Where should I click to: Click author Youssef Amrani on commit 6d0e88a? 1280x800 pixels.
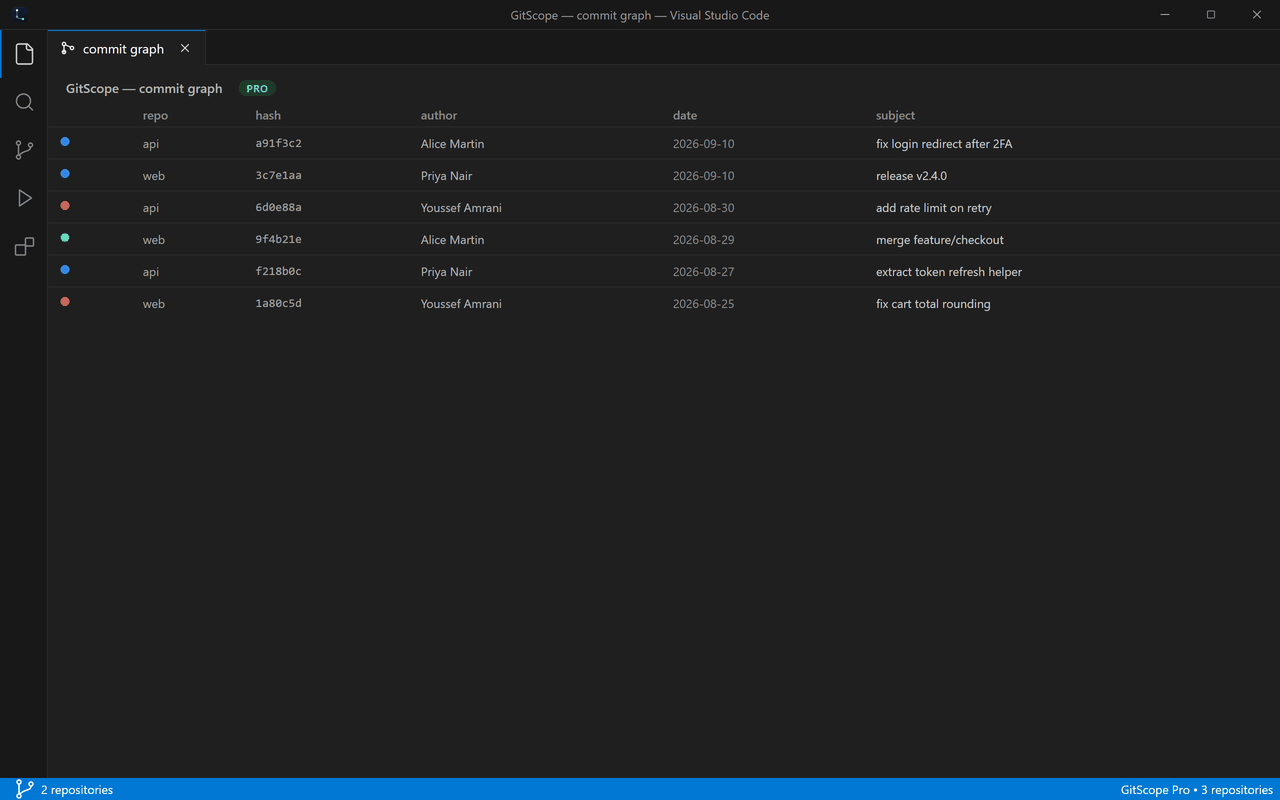point(461,208)
